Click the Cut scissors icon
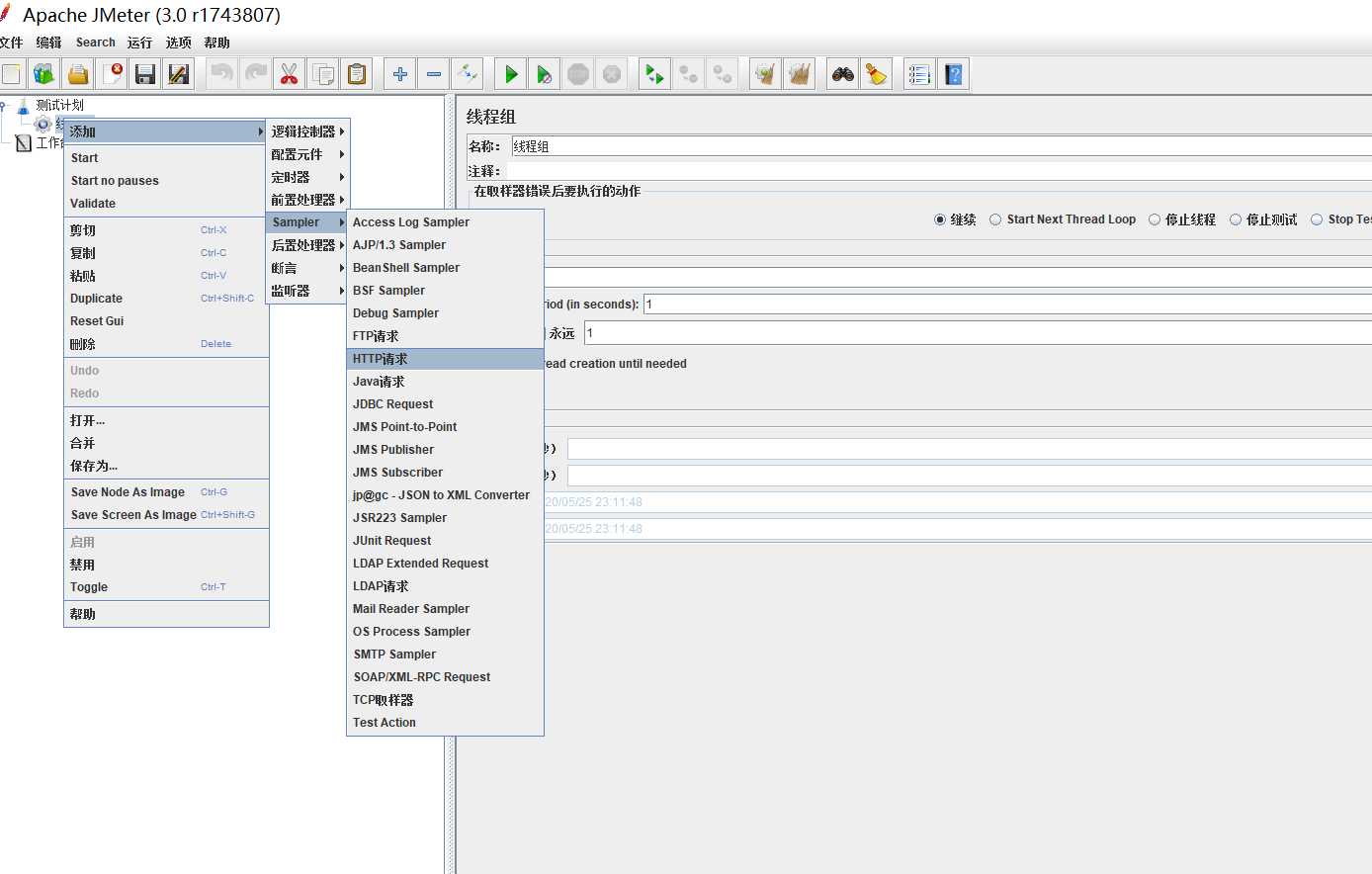The image size is (1372, 874). click(x=290, y=74)
